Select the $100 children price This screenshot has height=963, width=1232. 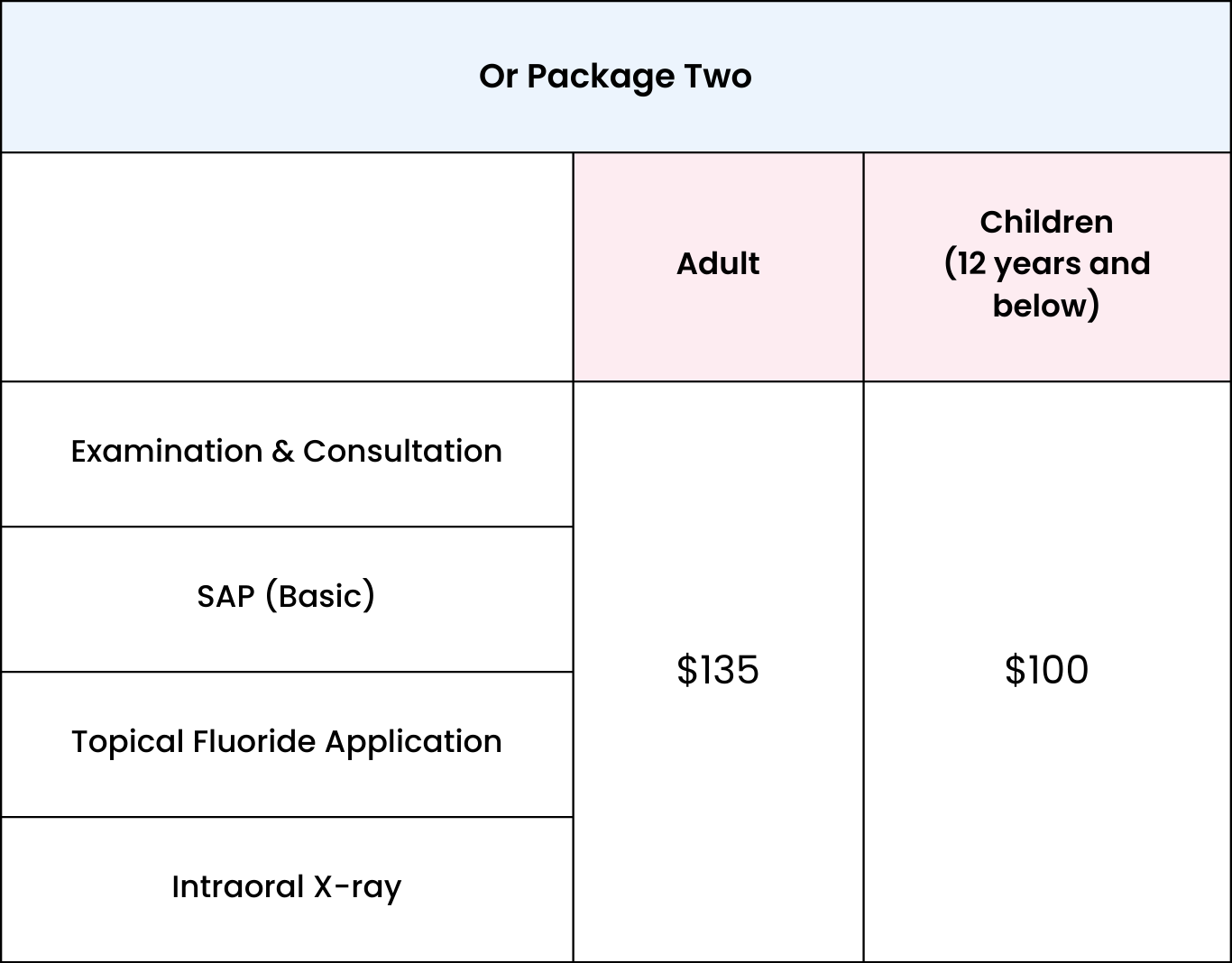[1046, 670]
